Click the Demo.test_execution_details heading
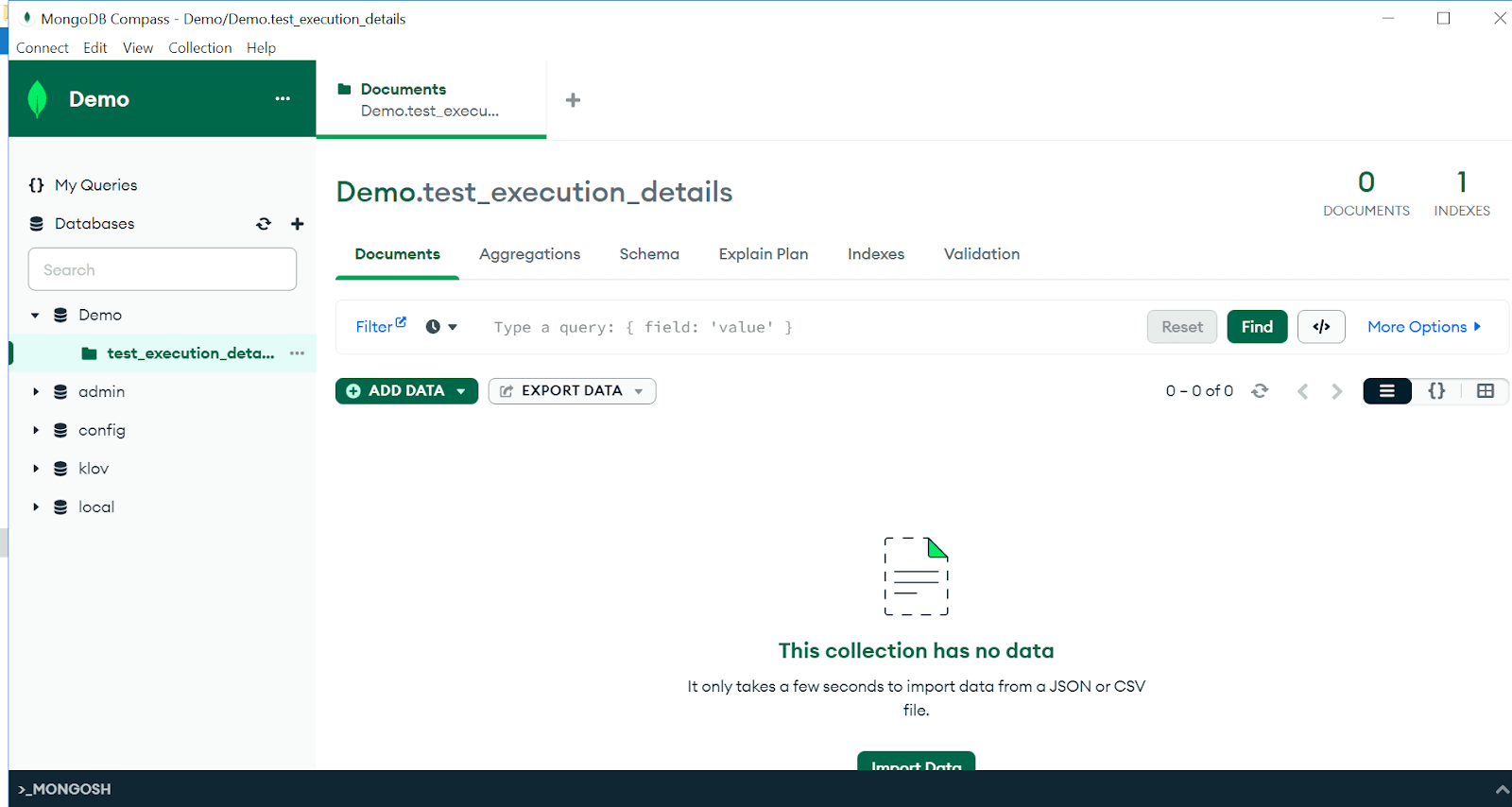1512x807 pixels. click(x=535, y=192)
